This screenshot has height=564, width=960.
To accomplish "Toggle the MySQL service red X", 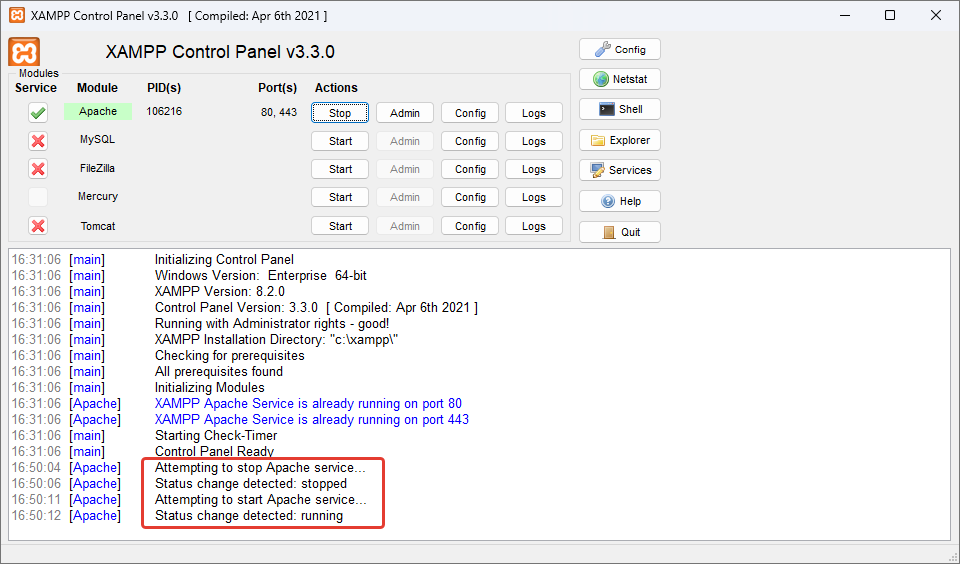I will pyautogui.click(x=38, y=141).
